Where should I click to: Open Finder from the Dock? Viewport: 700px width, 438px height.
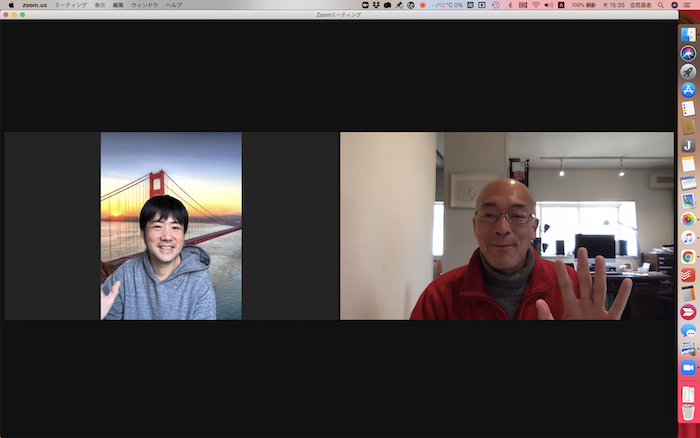[x=688, y=35]
